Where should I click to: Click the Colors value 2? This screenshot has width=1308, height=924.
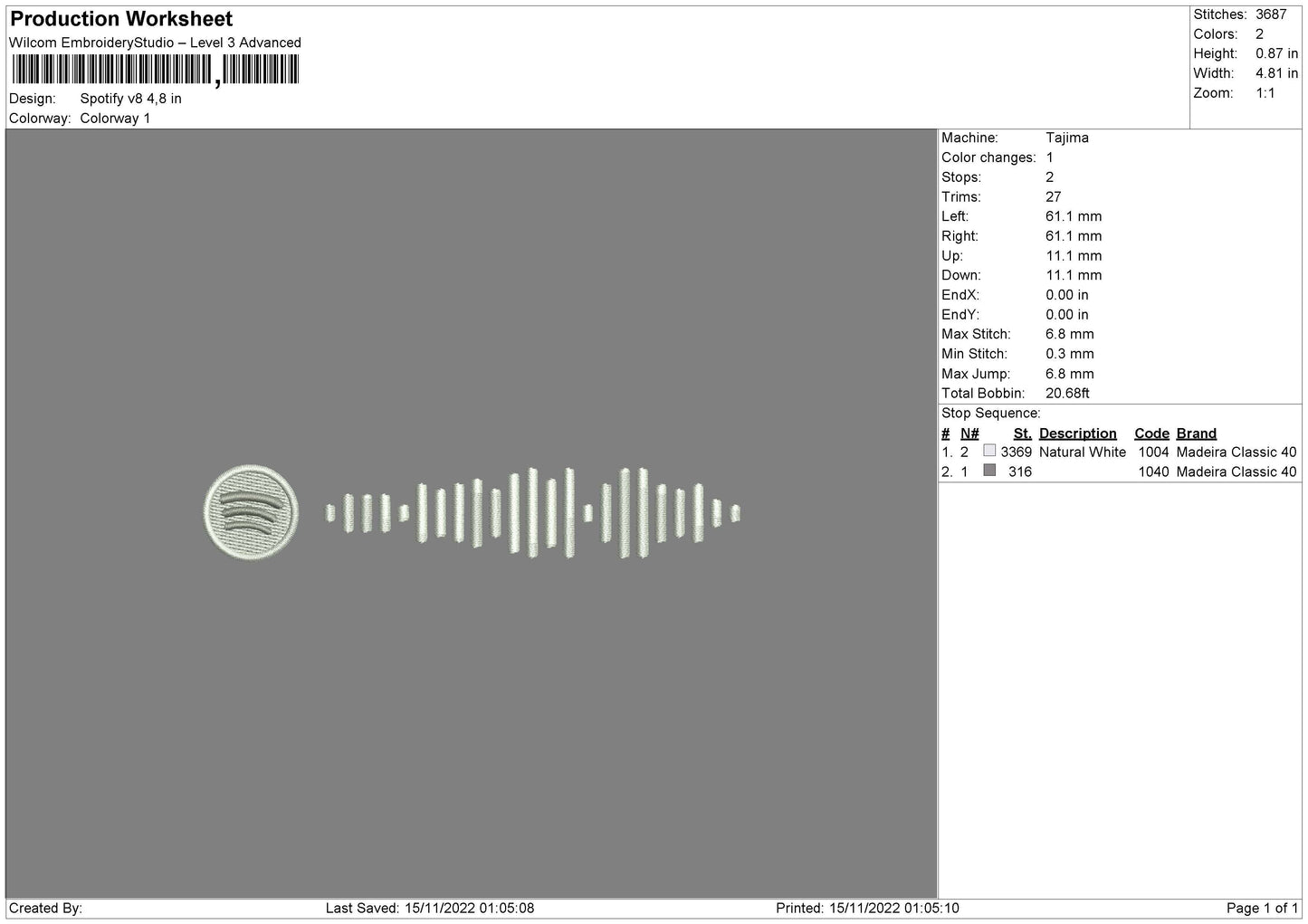(1259, 34)
